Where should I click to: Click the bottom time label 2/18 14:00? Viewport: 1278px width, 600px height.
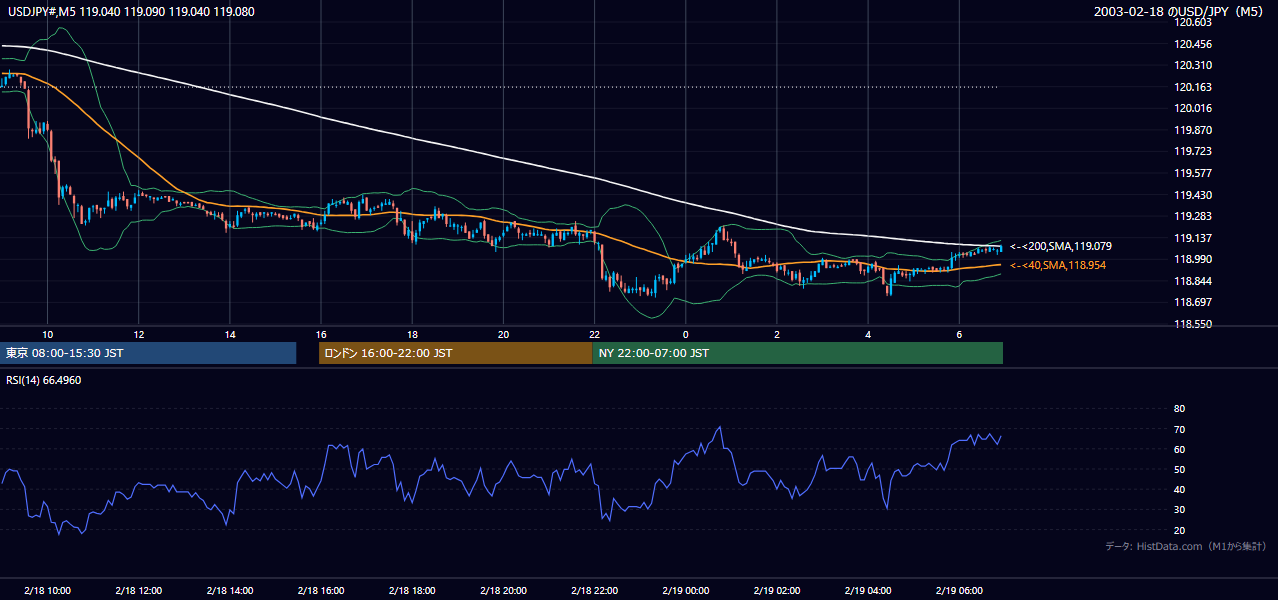[230, 590]
